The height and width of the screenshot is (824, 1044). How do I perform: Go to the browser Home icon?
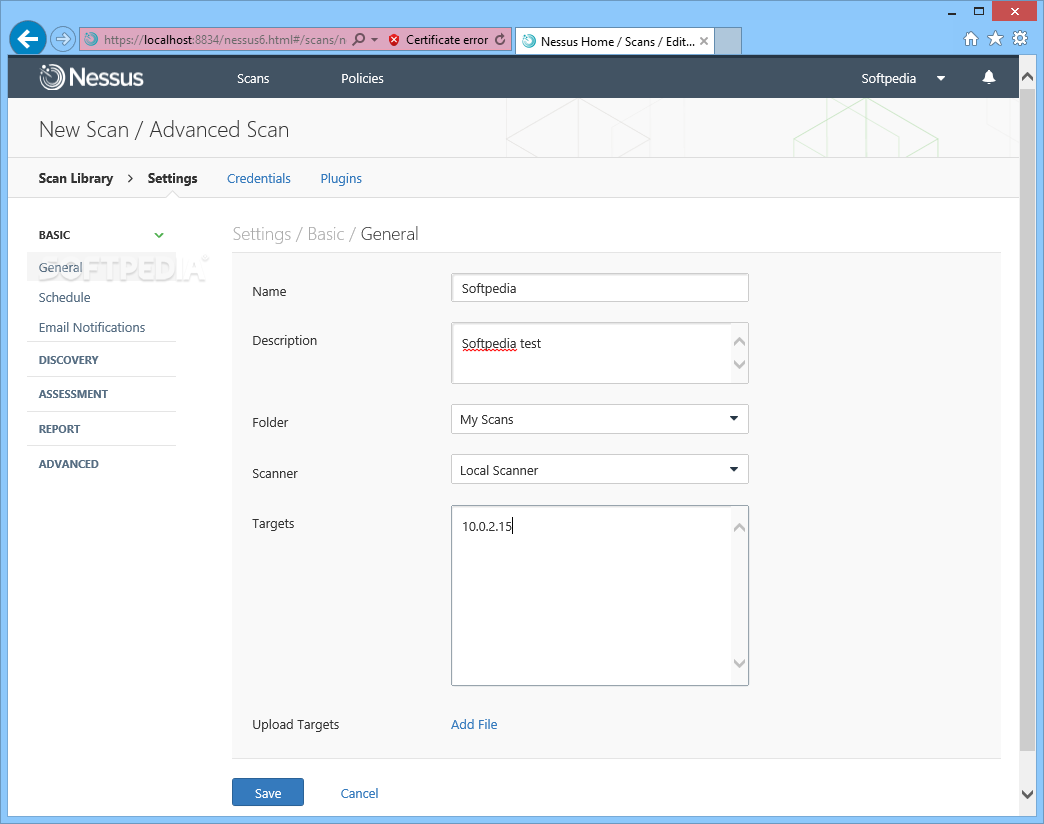pos(971,39)
